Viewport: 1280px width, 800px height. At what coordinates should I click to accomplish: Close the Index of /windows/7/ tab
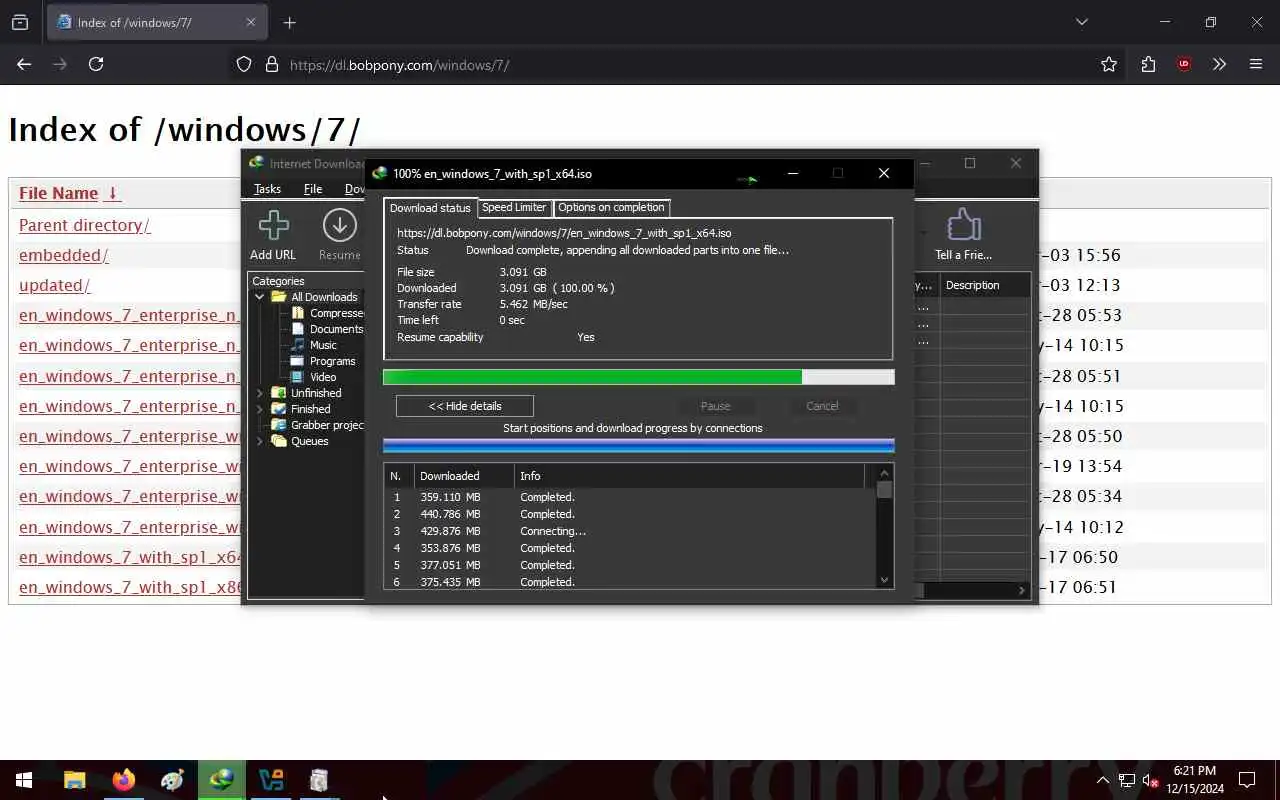tap(251, 22)
